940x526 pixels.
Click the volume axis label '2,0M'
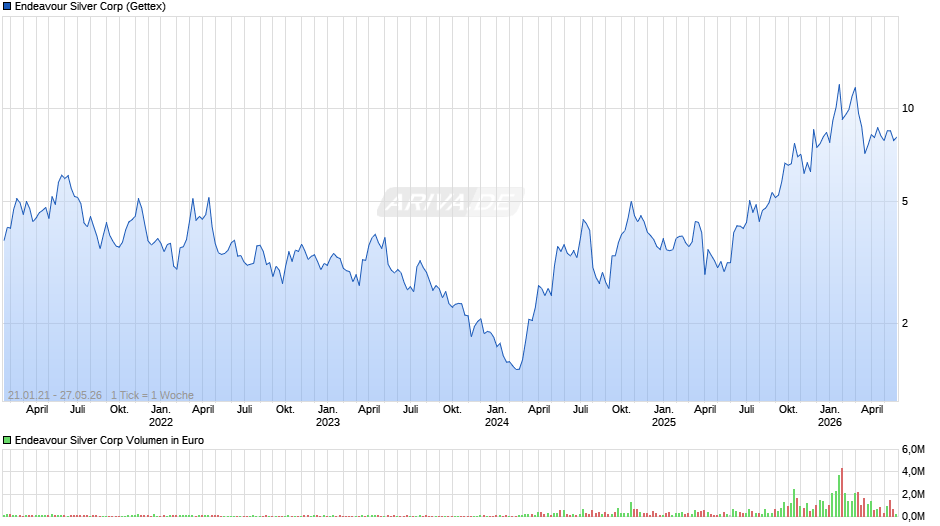913,494
